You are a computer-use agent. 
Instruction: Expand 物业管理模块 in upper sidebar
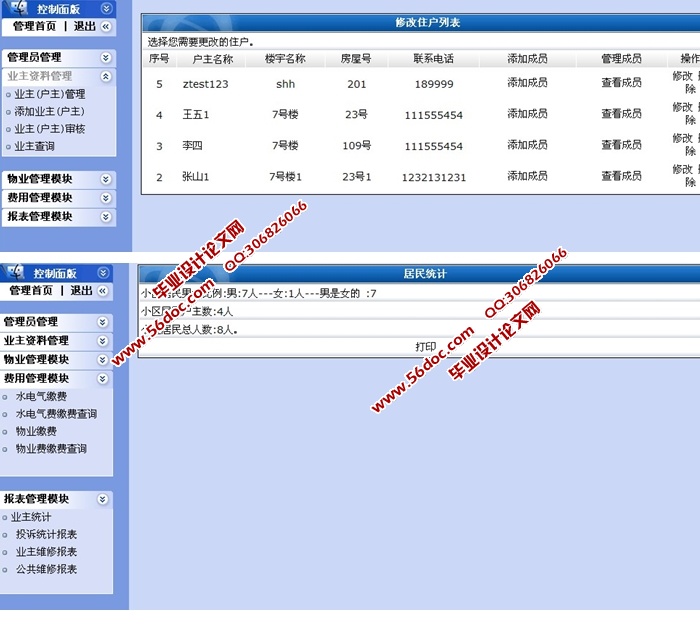[x=106, y=179]
